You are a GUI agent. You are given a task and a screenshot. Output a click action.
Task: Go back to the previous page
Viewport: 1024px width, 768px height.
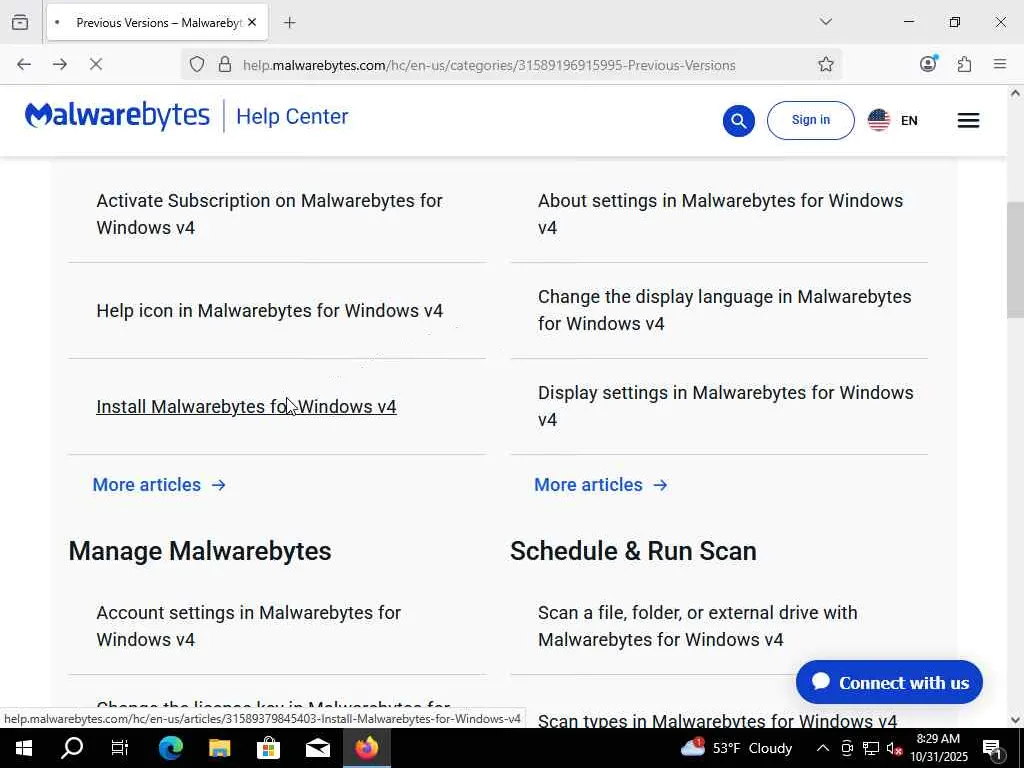click(24, 64)
